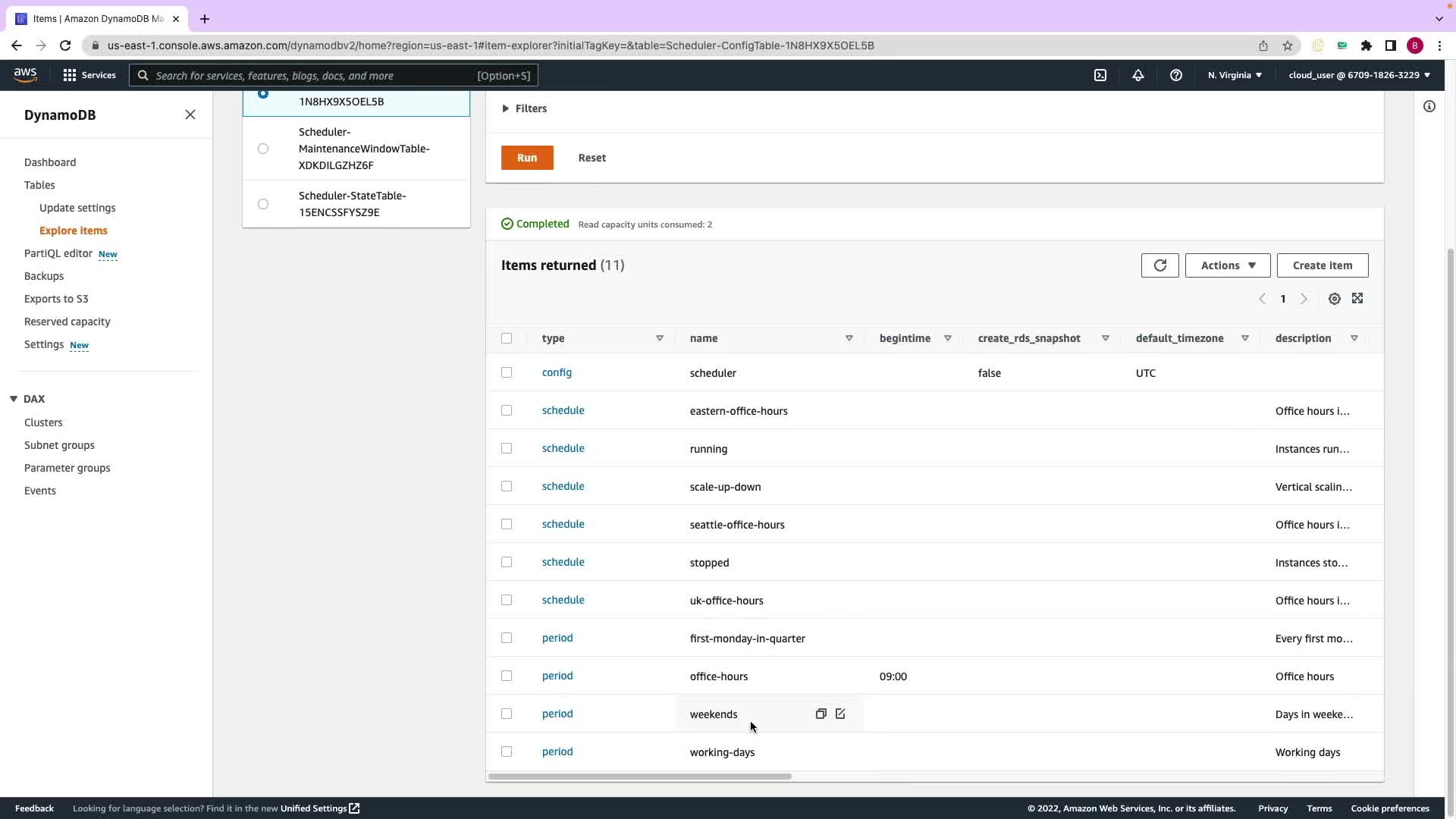This screenshot has height=819, width=1456.
Task: Copy the weekends name value
Action: (821, 714)
